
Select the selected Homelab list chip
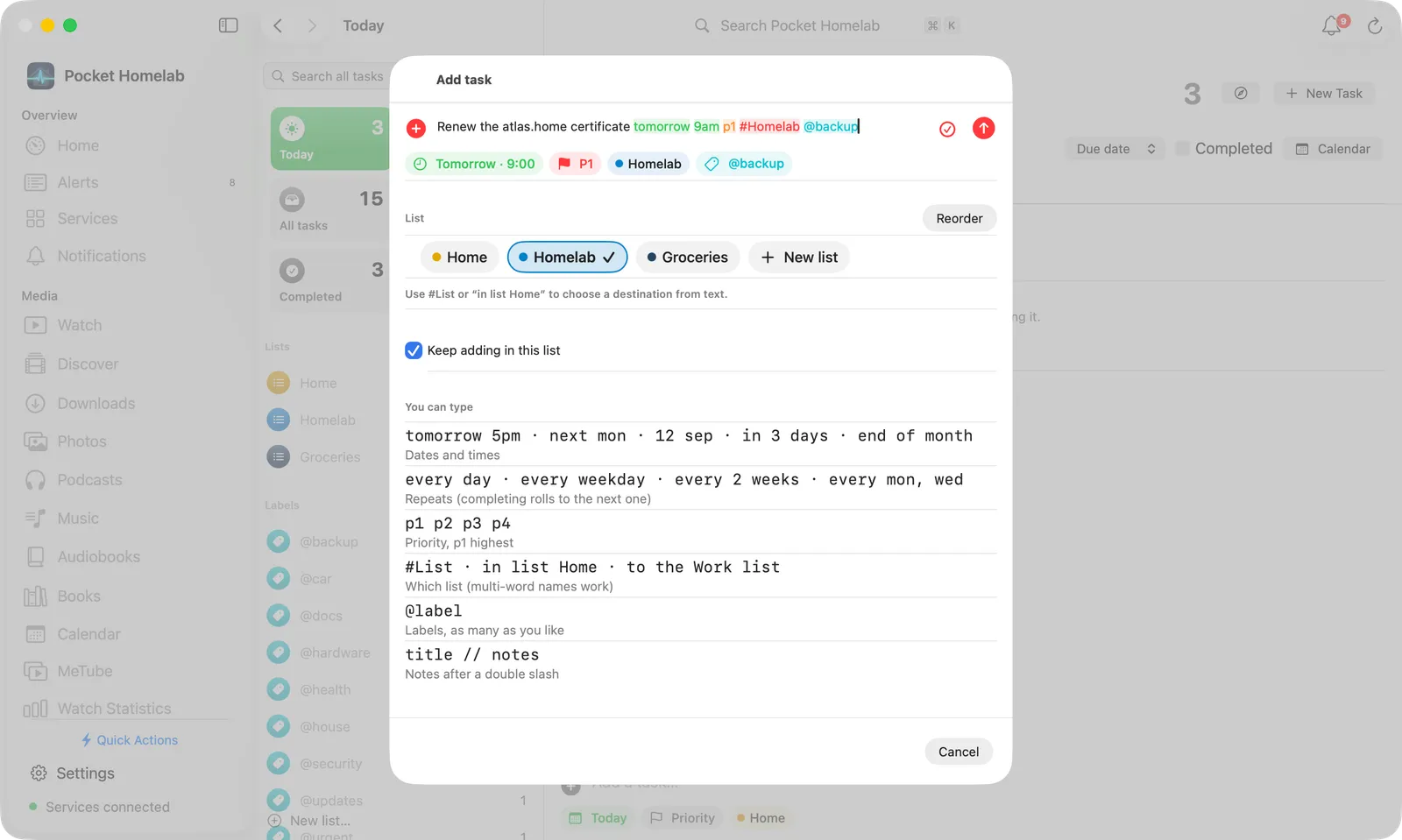[x=567, y=257]
